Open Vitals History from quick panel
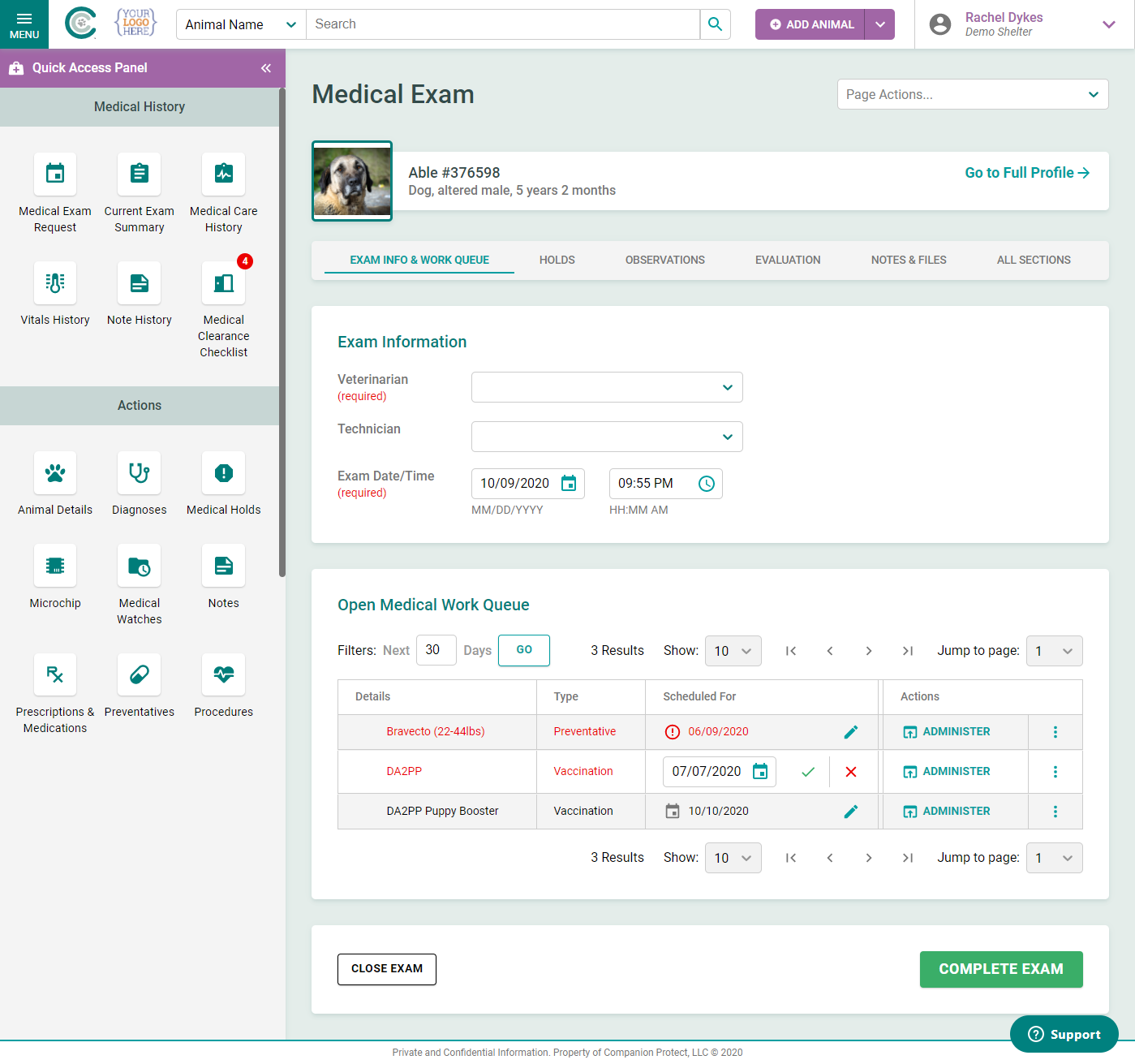Image resolution: width=1135 pixels, height=1064 pixels. pos(55,282)
